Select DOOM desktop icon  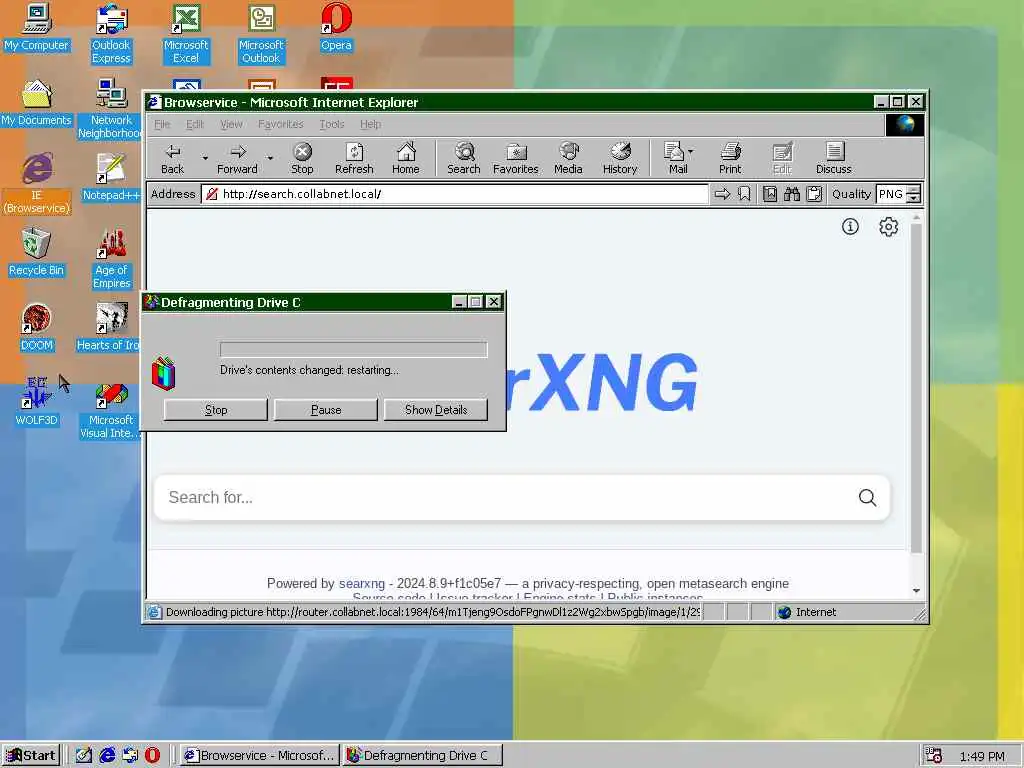[x=37, y=328]
